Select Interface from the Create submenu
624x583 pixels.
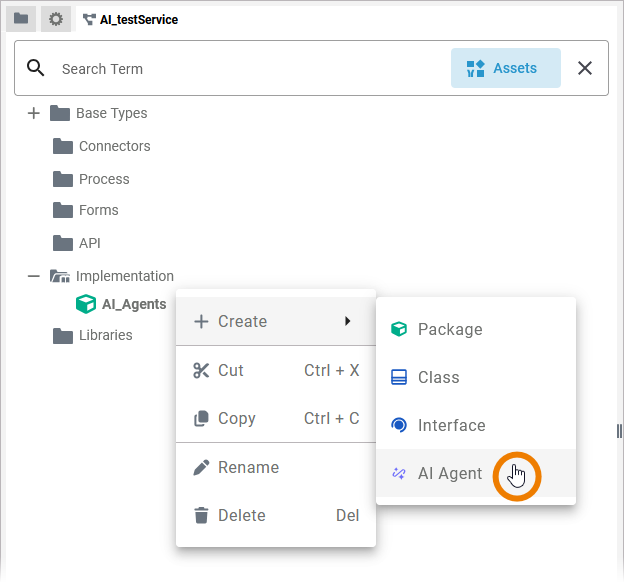coord(451,425)
